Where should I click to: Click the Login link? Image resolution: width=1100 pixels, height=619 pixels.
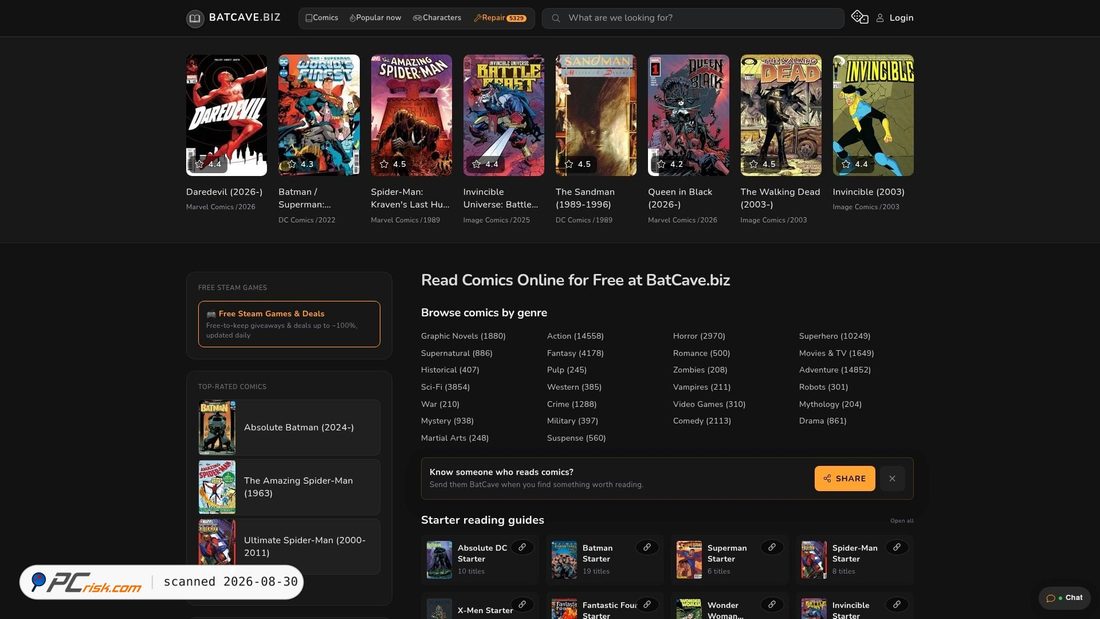901,18
